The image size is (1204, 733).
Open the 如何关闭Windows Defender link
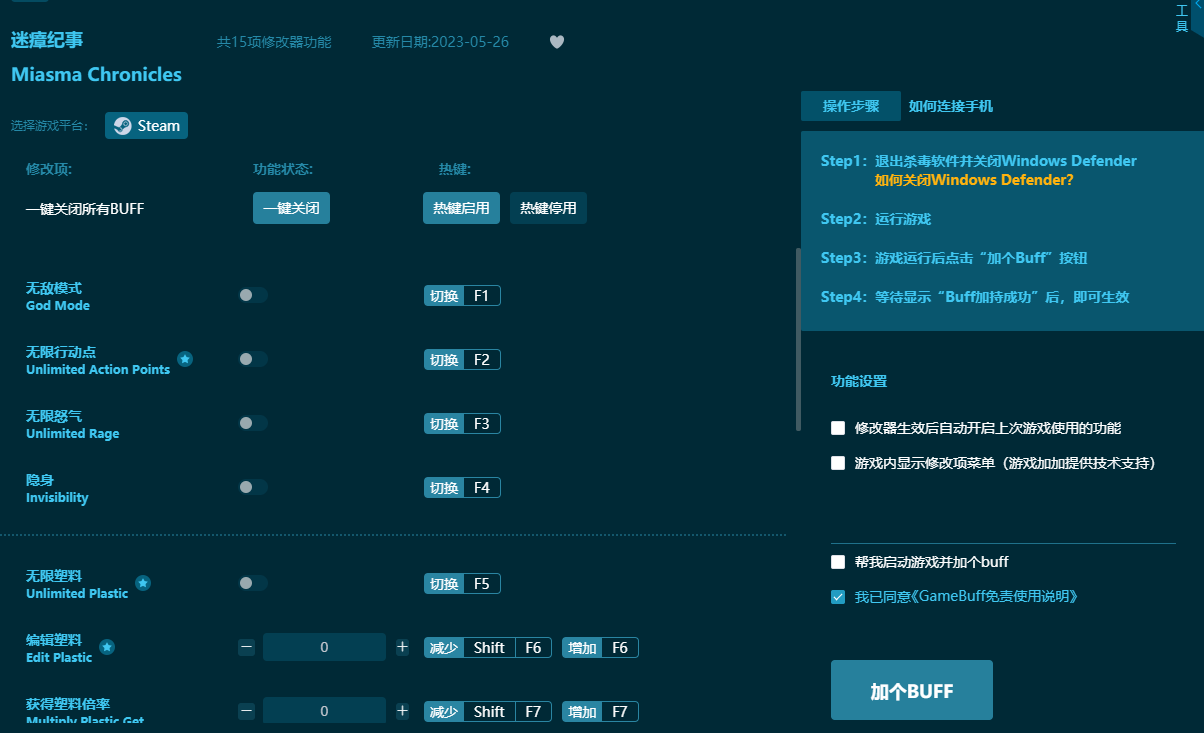point(974,180)
